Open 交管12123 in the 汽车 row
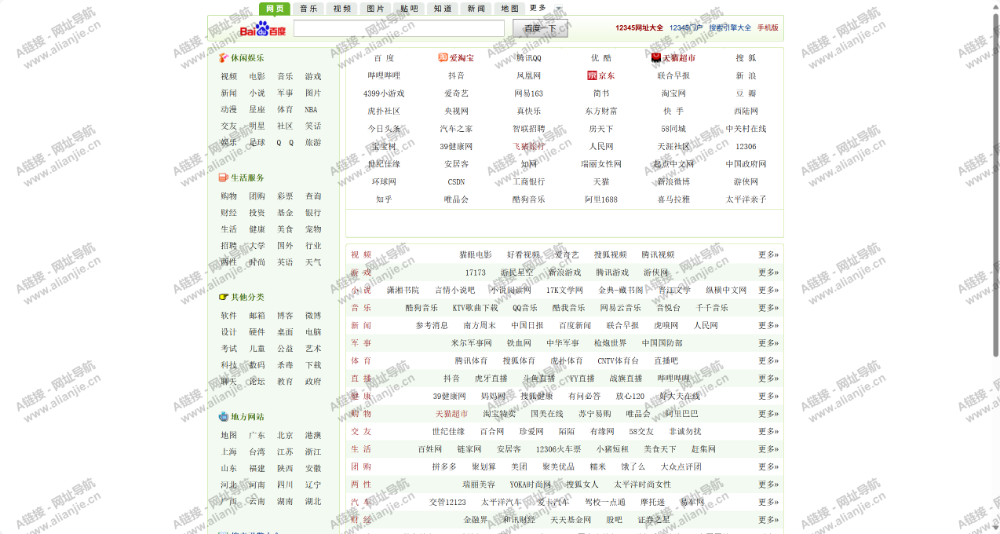 (447, 503)
